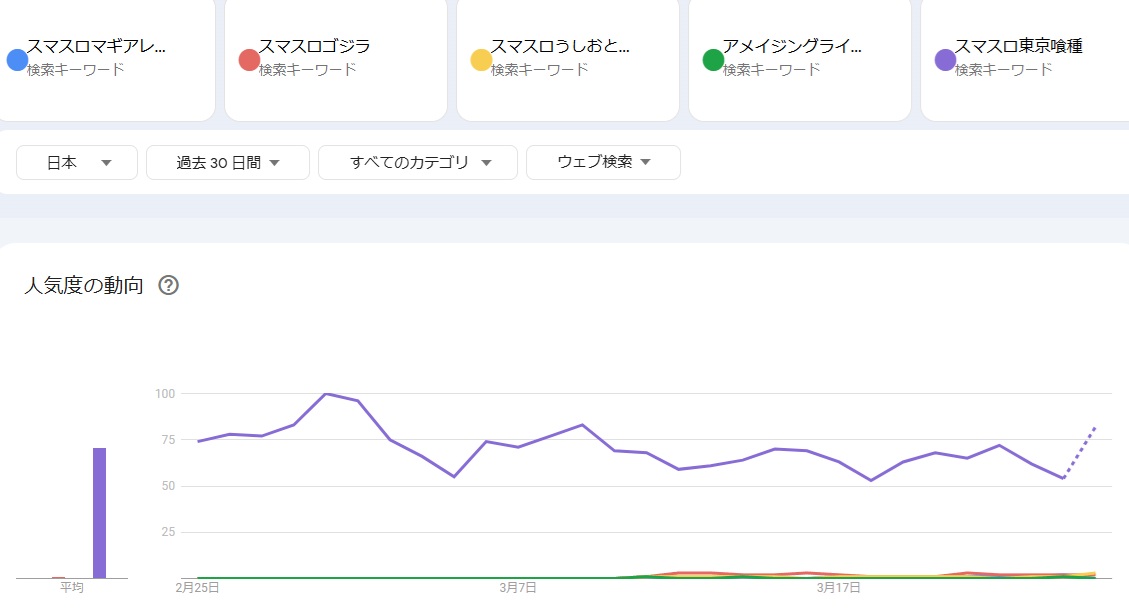Click the 3月7日 date label on axis
Screen dimensions: 1129x613
click(518, 588)
